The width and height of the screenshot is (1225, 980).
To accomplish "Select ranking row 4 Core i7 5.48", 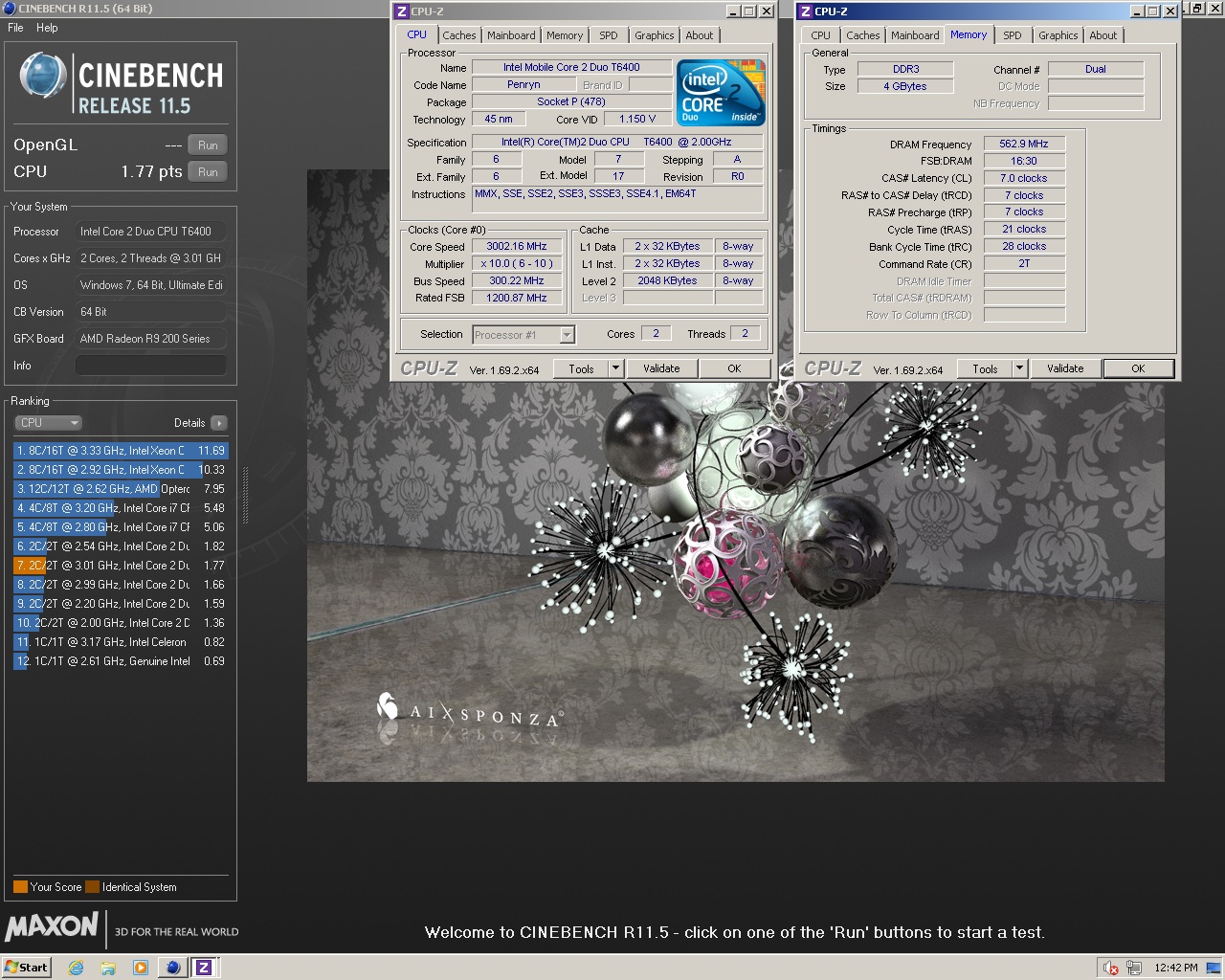I will click(x=121, y=508).
